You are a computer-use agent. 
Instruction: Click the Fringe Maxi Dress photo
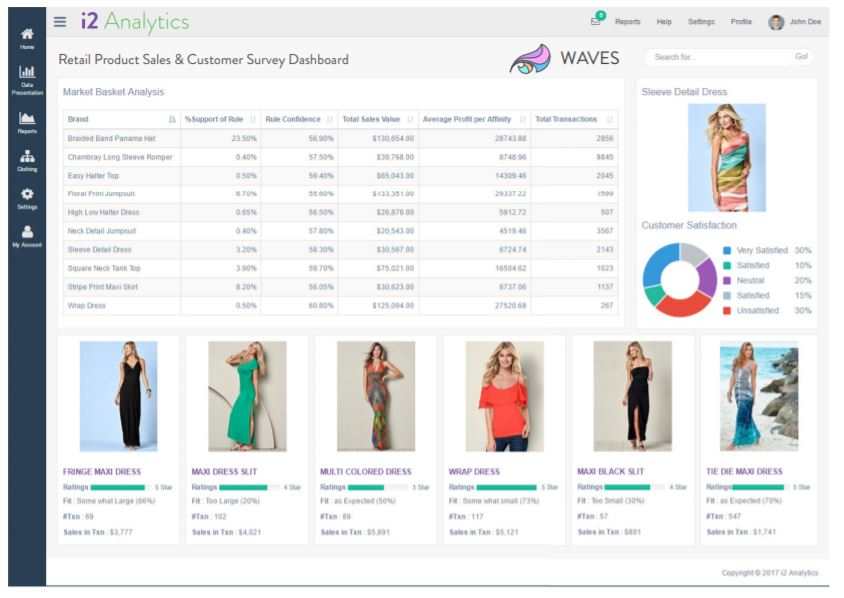[118, 396]
